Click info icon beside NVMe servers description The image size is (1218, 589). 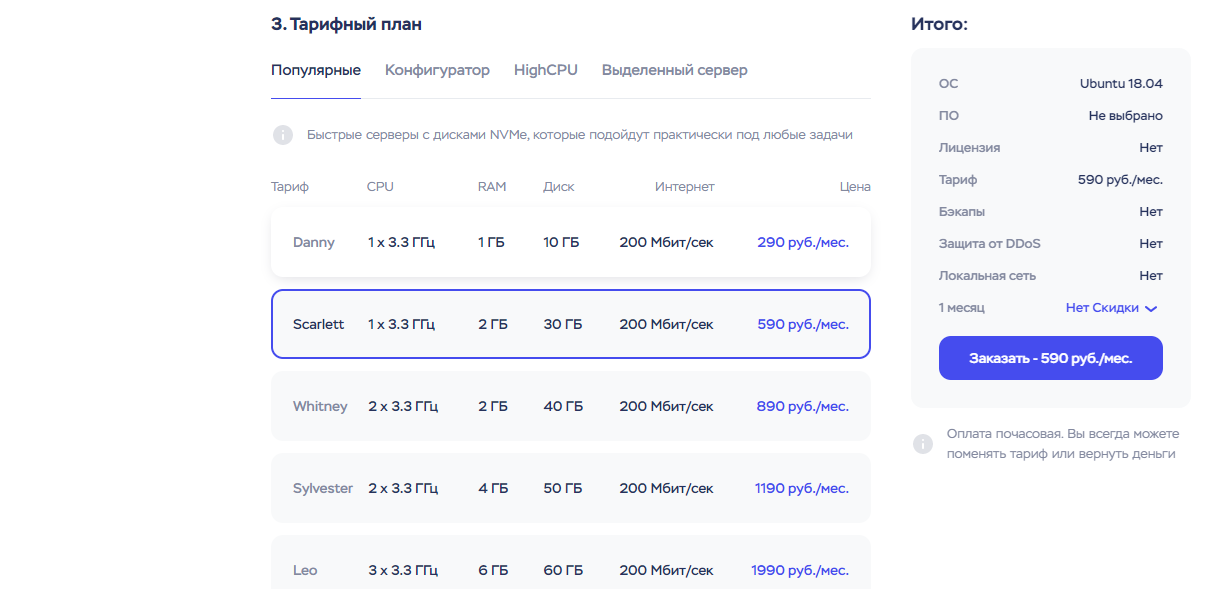(x=283, y=135)
